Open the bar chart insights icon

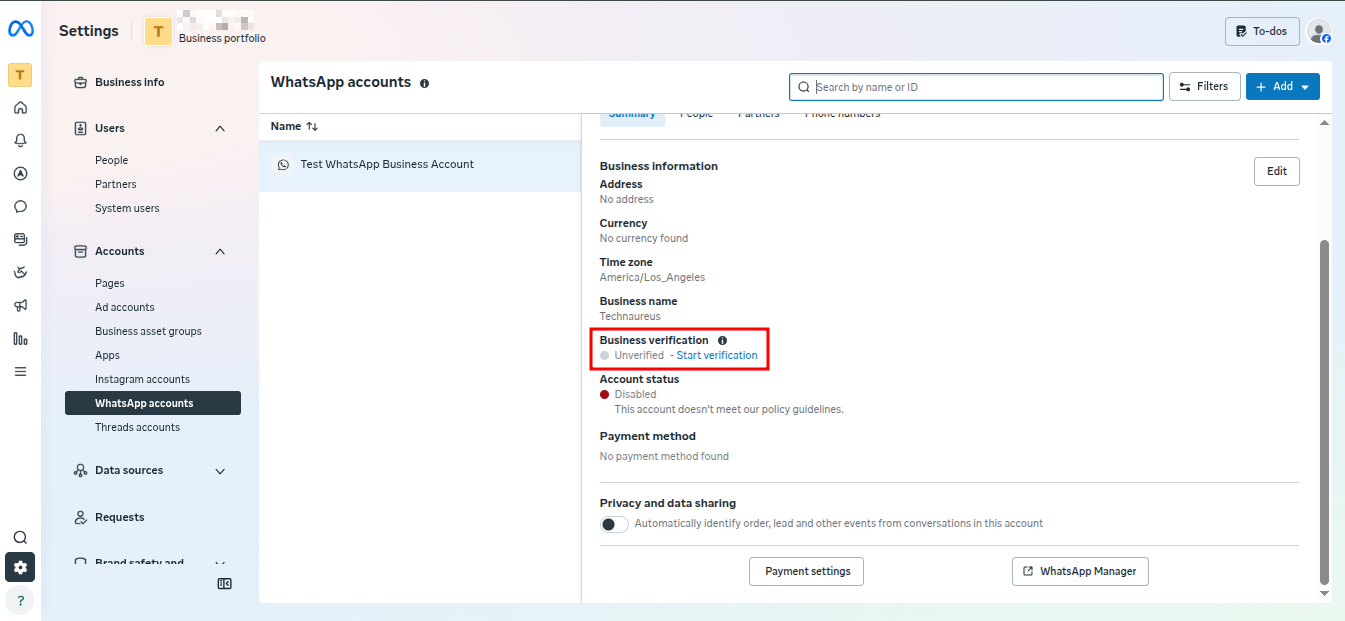[20, 339]
